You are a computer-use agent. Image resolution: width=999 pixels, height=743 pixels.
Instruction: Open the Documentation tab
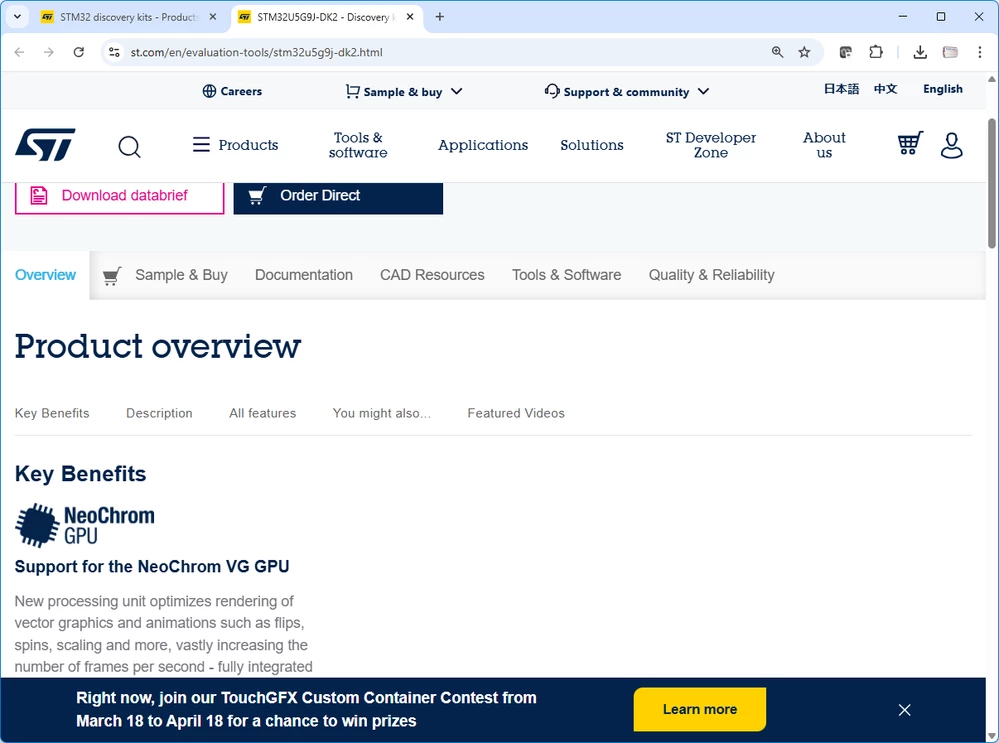(303, 275)
